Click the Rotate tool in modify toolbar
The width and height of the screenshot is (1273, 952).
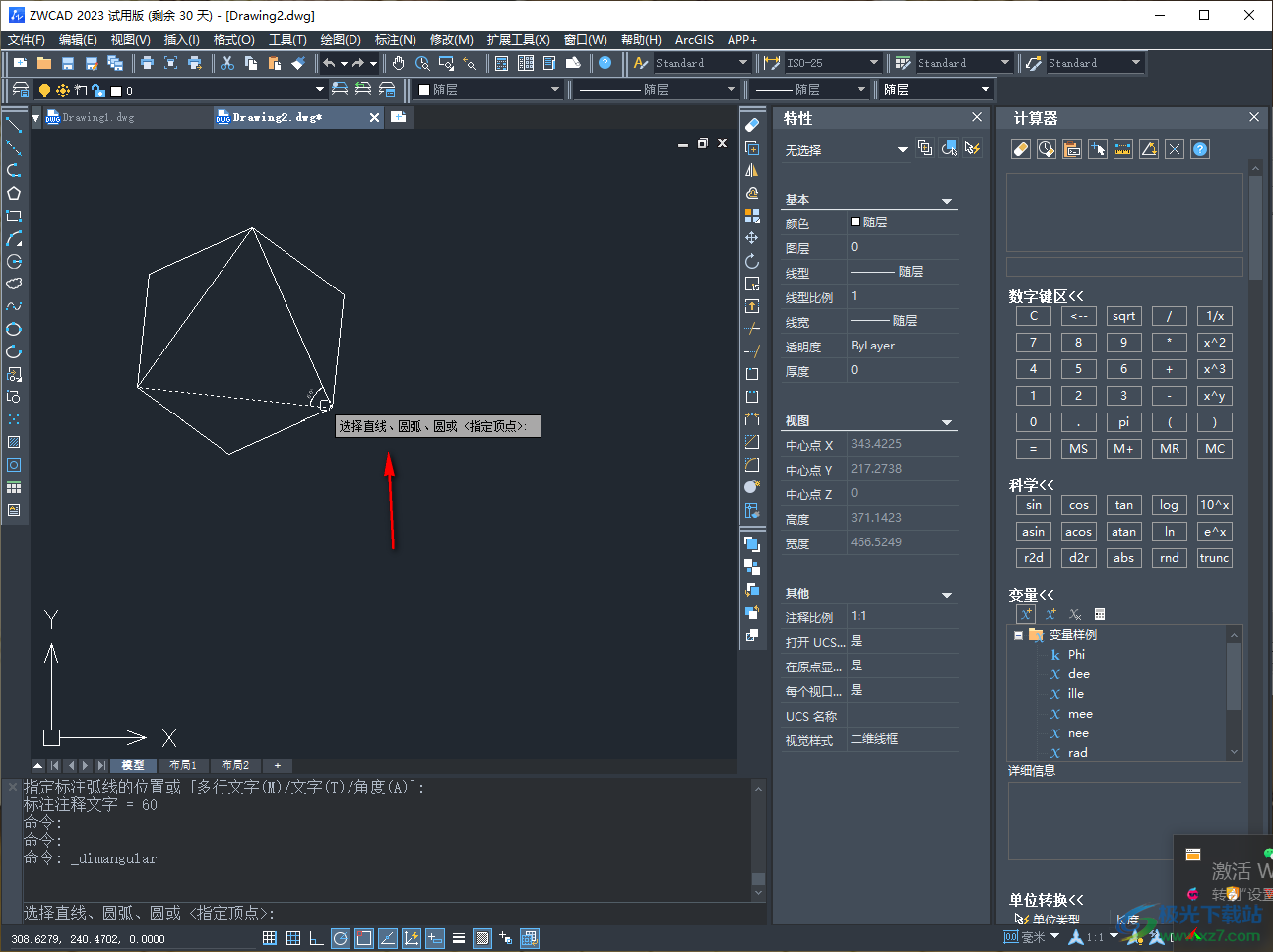point(752,261)
